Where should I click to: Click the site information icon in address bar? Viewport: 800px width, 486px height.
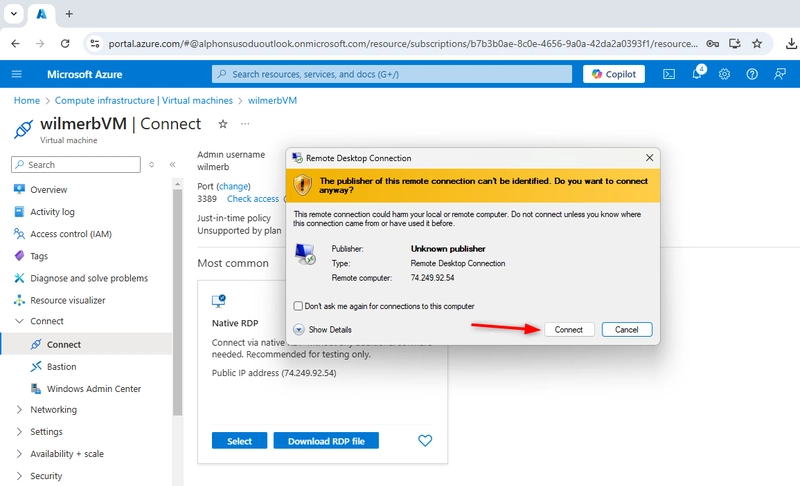[x=95, y=43]
